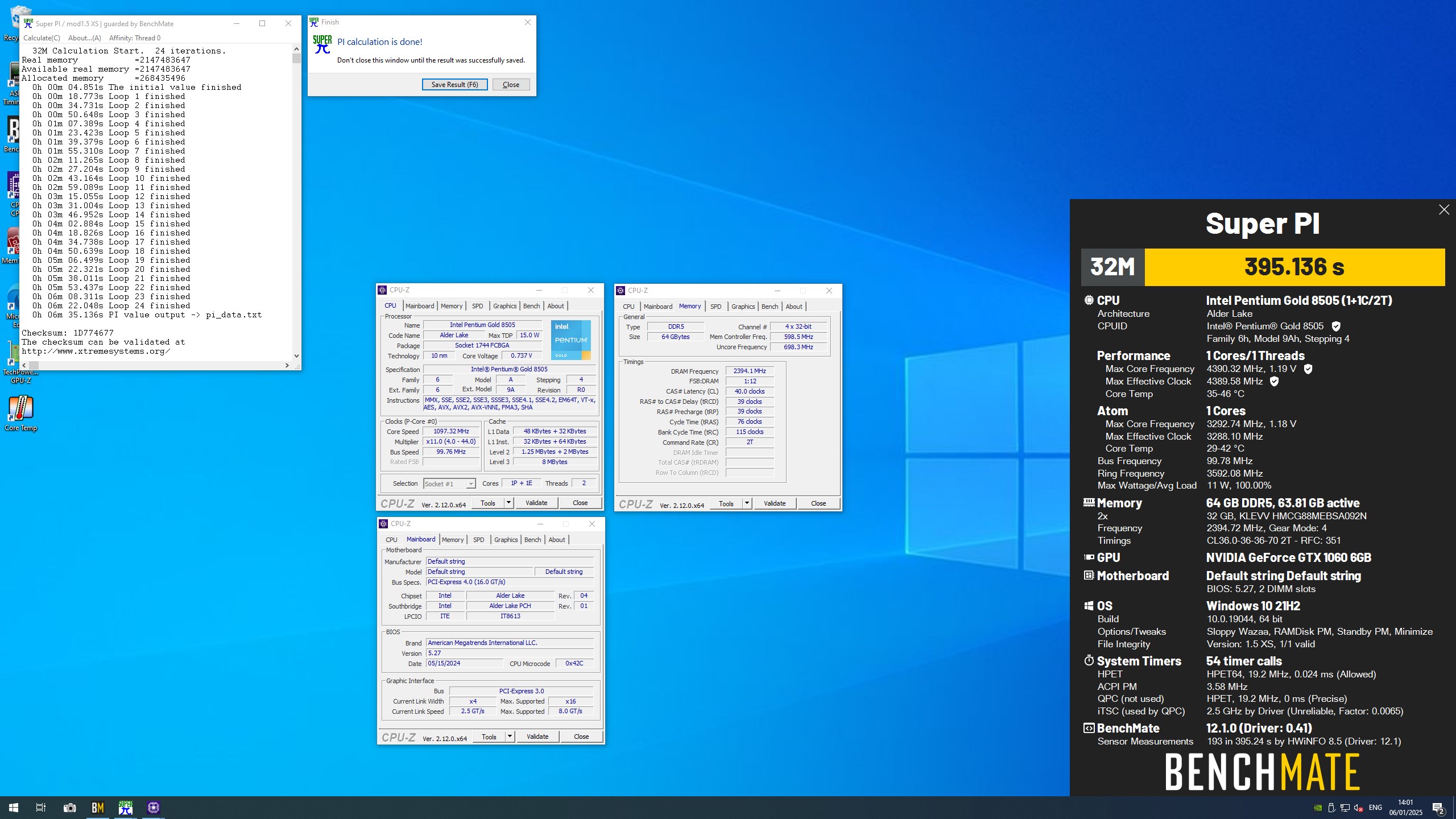
Task: Click Tools button in Memory CPU-Z window
Action: [x=726, y=503]
